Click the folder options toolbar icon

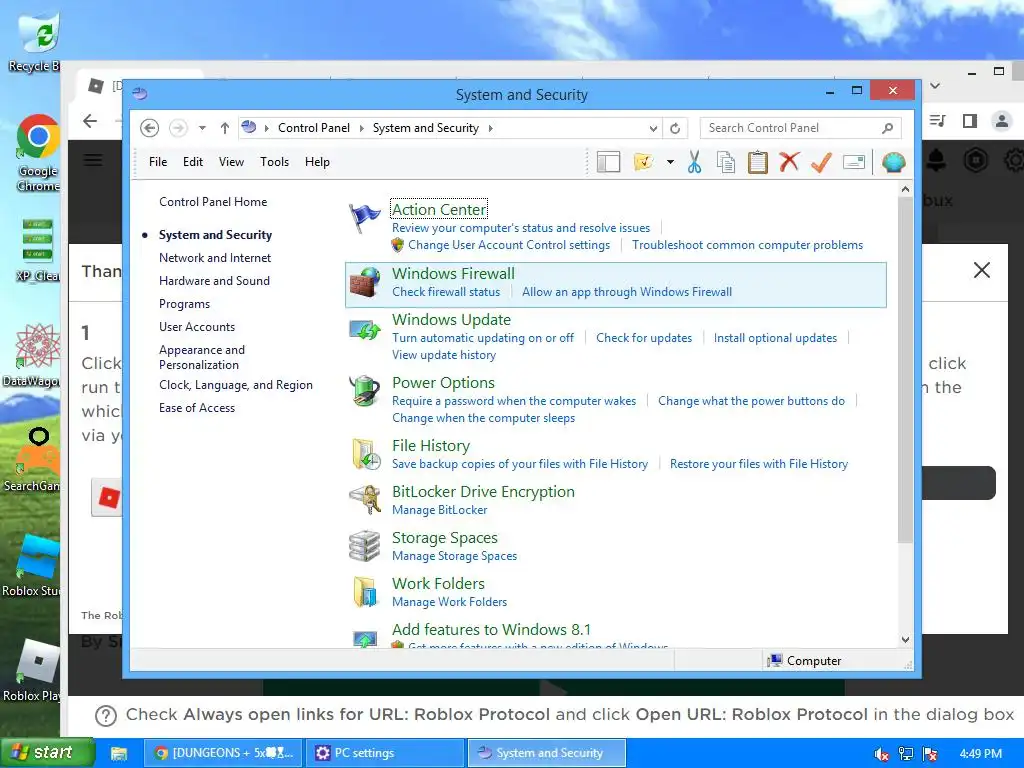pos(643,162)
